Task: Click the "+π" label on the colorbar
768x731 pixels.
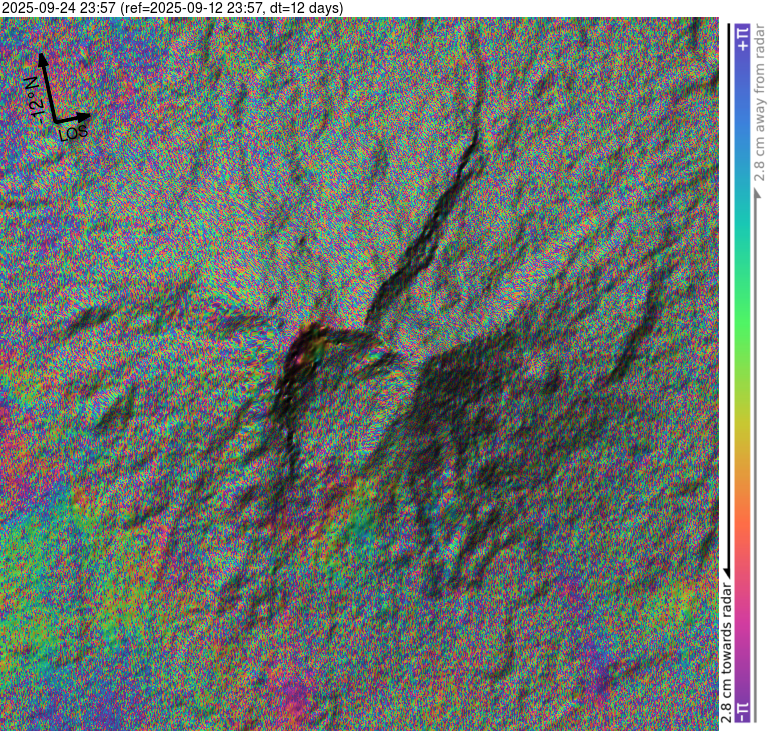Action: pyautogui.click(x=742, y=39)
